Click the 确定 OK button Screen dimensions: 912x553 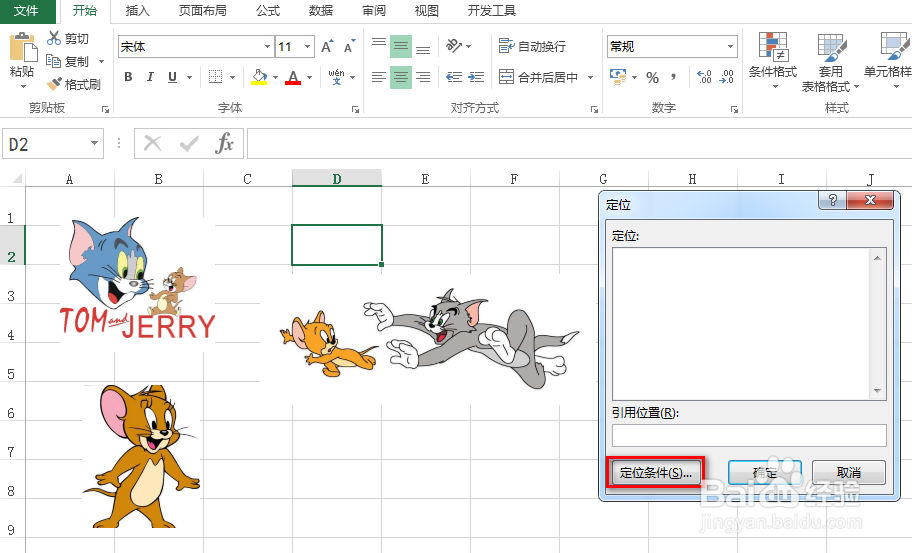tap(765, 472)
